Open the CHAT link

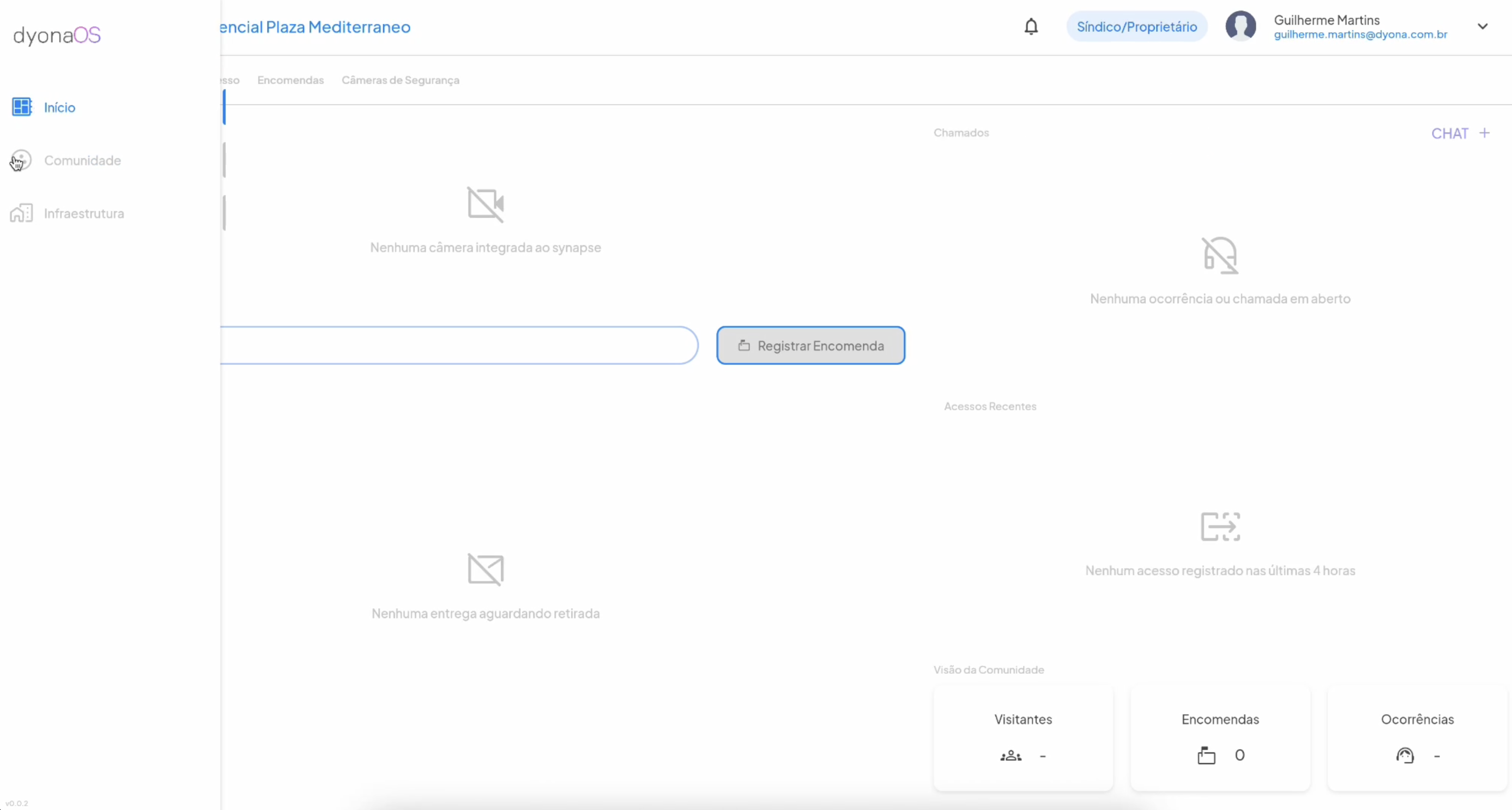pyautogui.click(x=1449, y=134)
